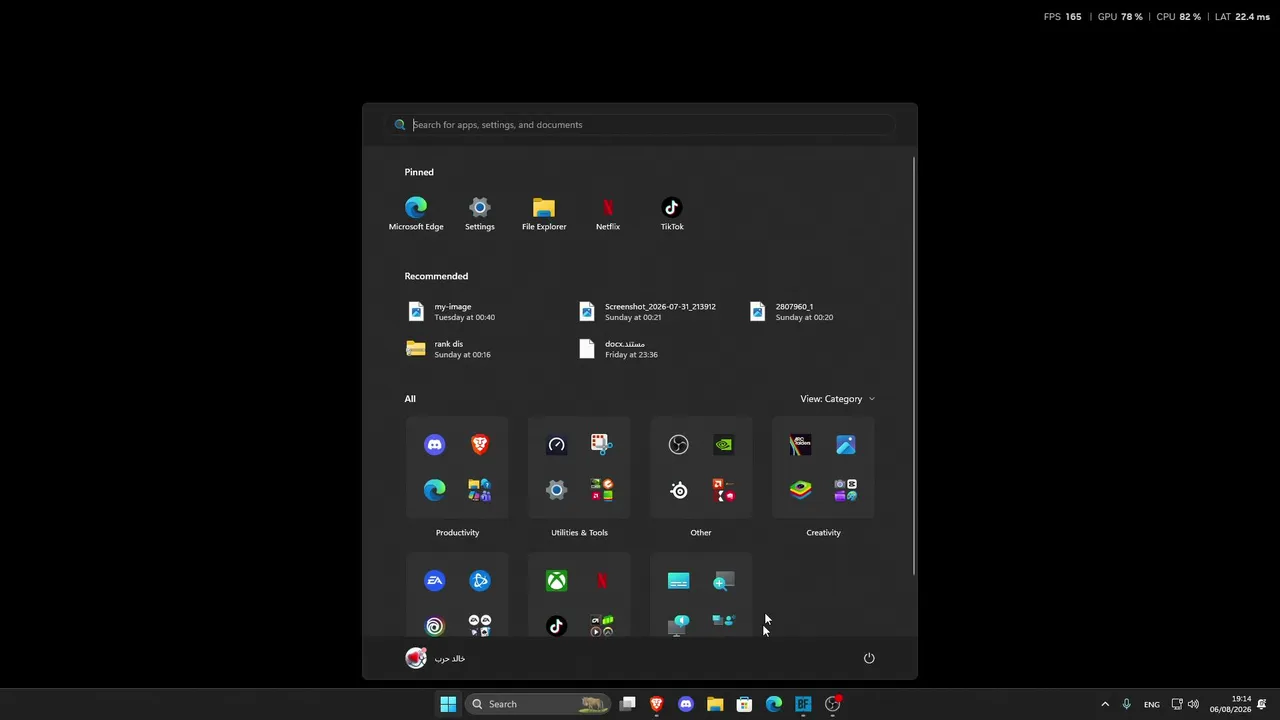The width and height of the screenshot is (1280, 720).
Task: Open the pinned Microsoft Edge app
Action: [416, 213]
